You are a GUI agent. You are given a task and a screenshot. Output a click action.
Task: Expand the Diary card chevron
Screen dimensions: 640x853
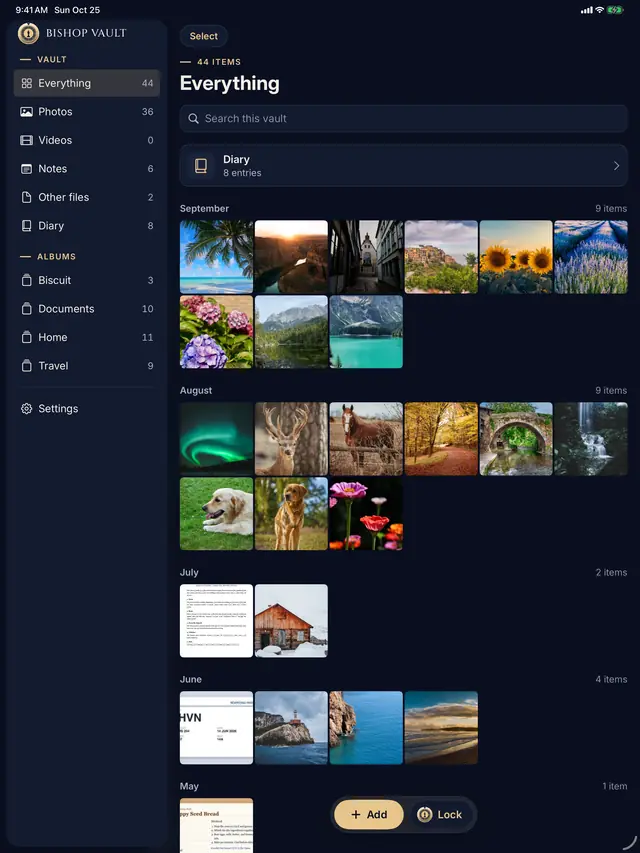[x=616, y=165]
